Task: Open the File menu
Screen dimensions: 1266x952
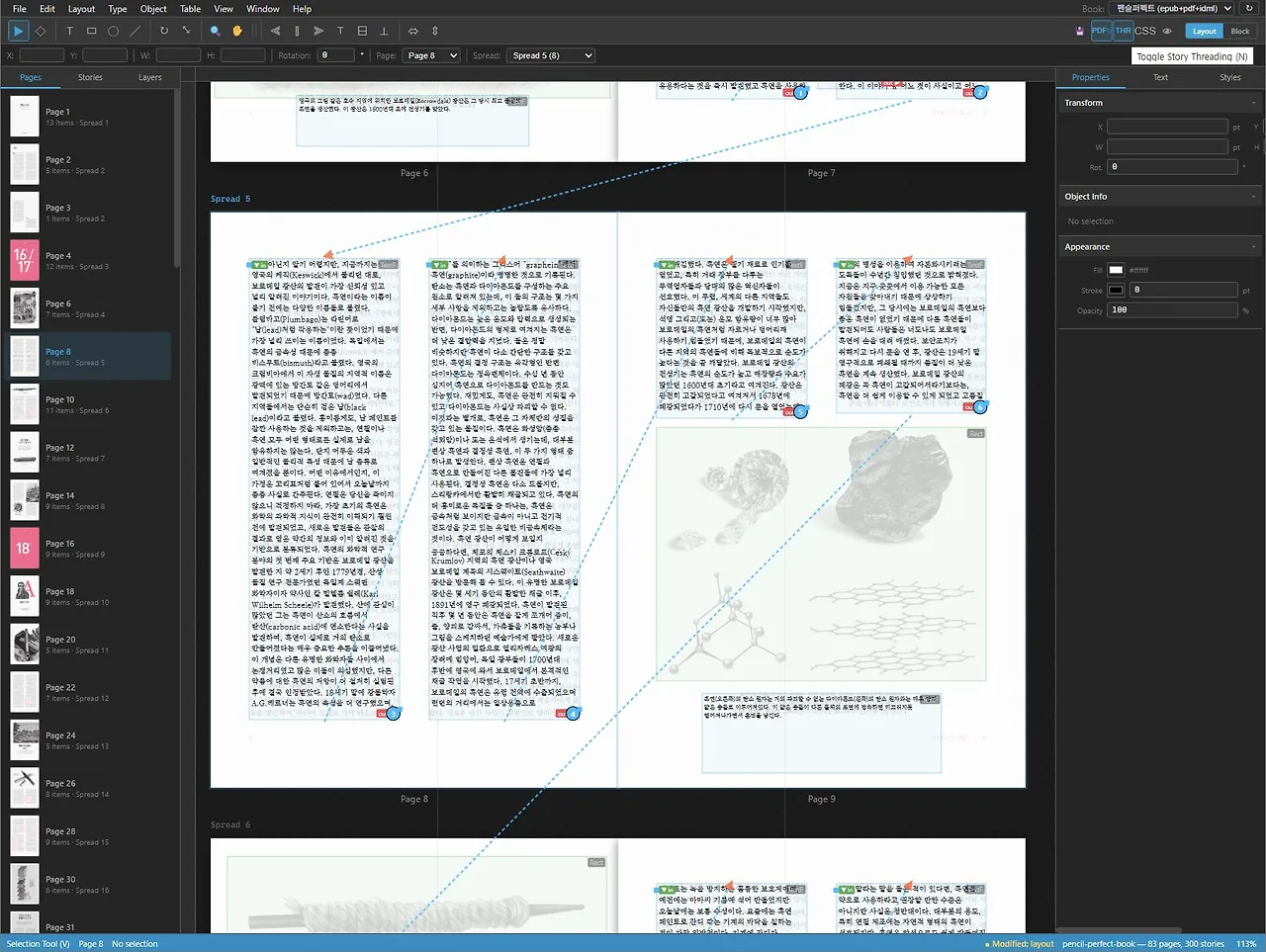Action: pos(19,9)
